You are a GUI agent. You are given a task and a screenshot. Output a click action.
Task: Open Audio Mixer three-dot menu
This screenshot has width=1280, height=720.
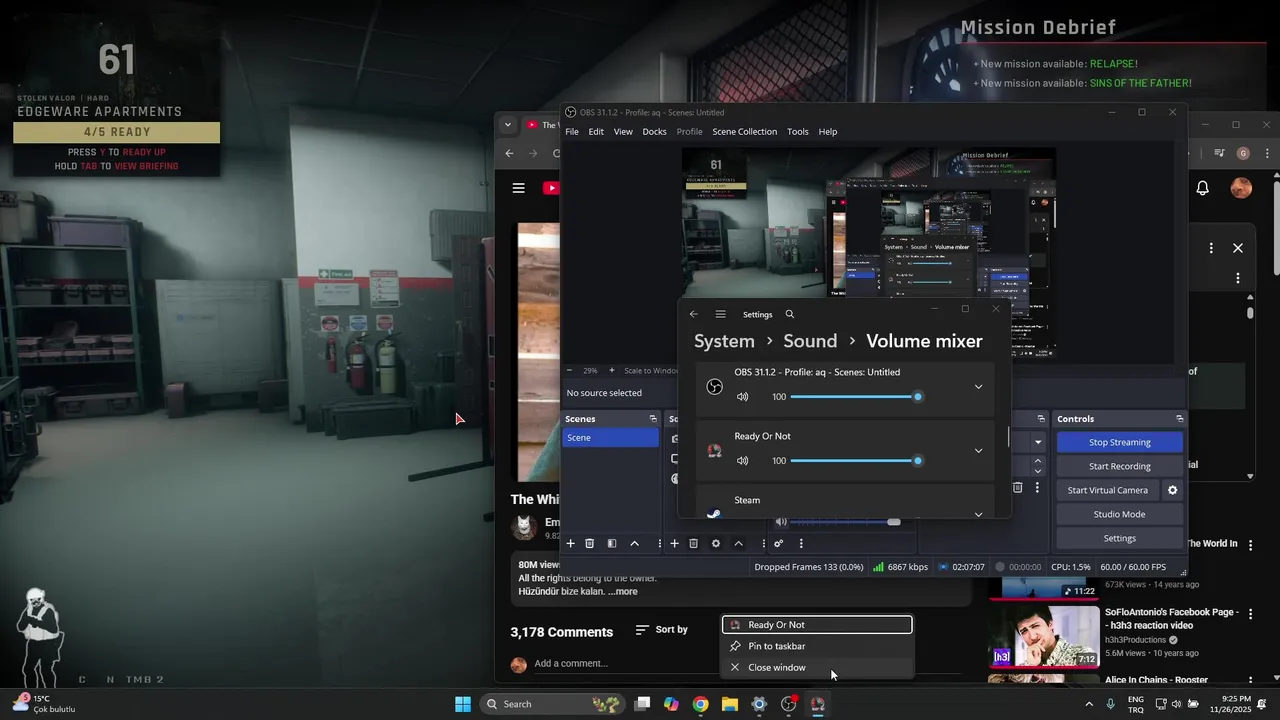(801, 543)
